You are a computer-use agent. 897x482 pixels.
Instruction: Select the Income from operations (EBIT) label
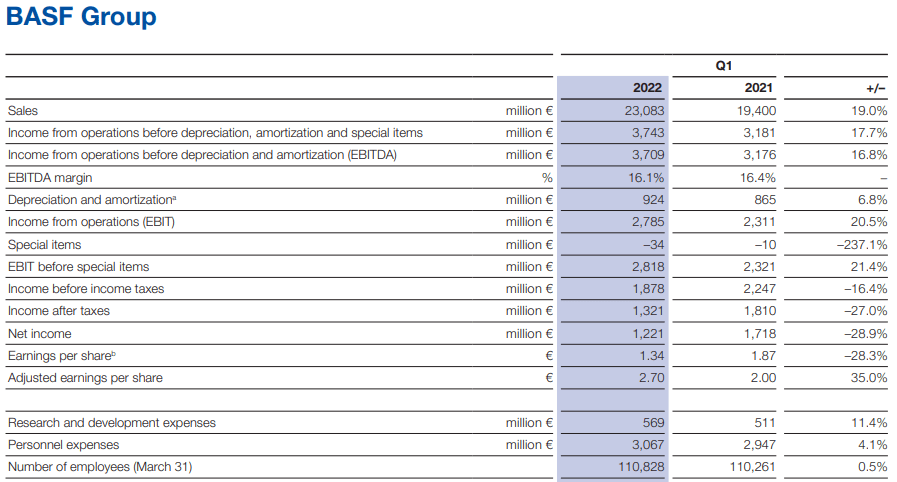click(x=91, y=222)
